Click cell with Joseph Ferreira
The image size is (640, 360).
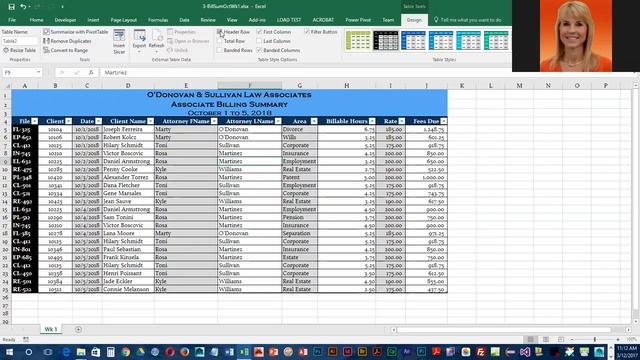(128, 129)
